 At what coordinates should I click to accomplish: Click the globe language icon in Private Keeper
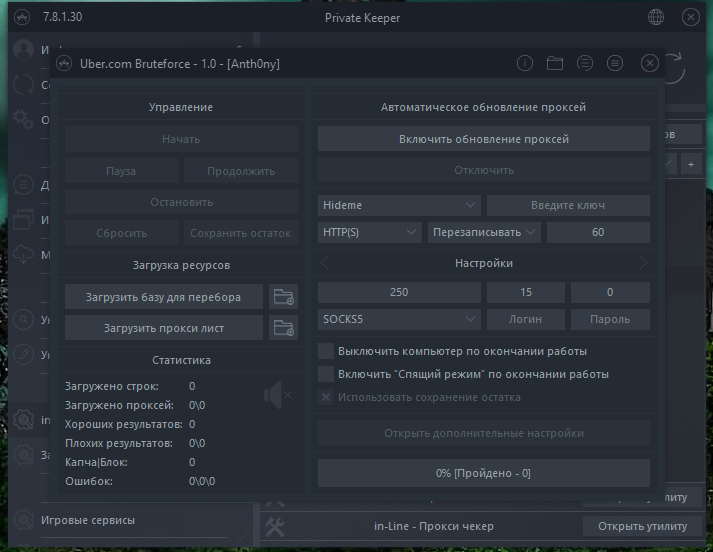click(x=655, y=17)
